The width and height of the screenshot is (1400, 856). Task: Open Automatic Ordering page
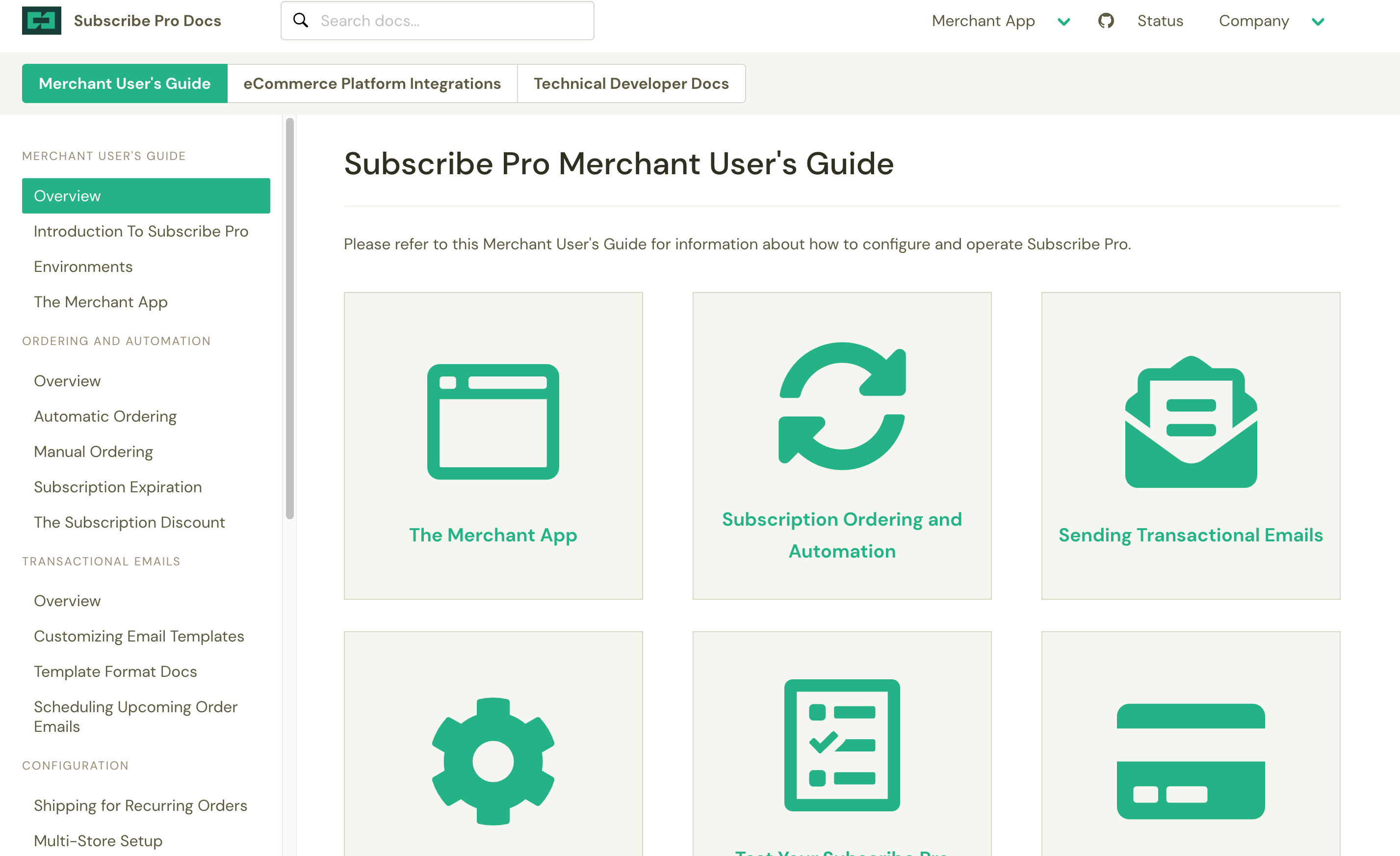click(105, 416)
